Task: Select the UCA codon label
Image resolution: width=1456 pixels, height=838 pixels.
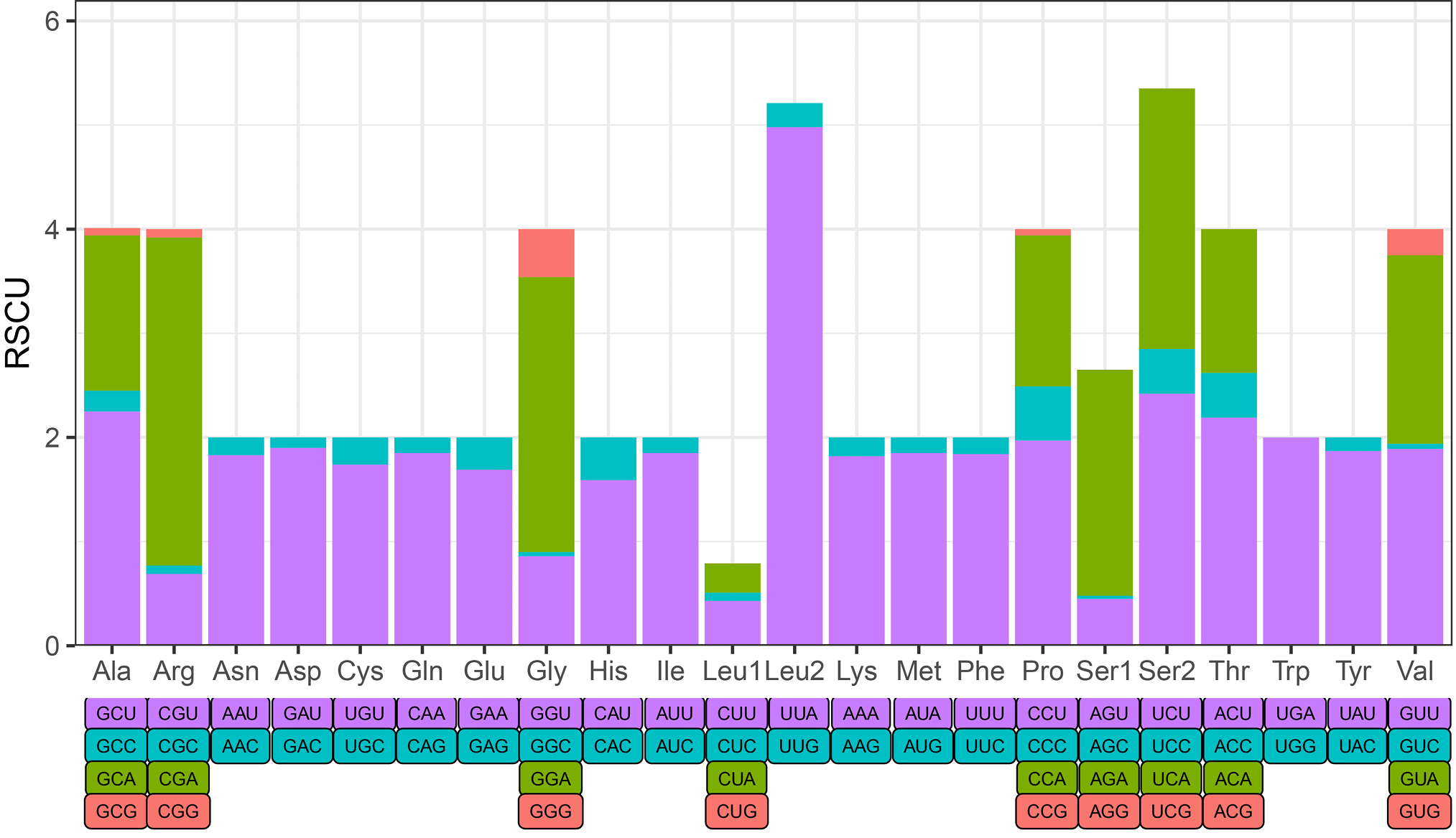Action: point(1171,779)
